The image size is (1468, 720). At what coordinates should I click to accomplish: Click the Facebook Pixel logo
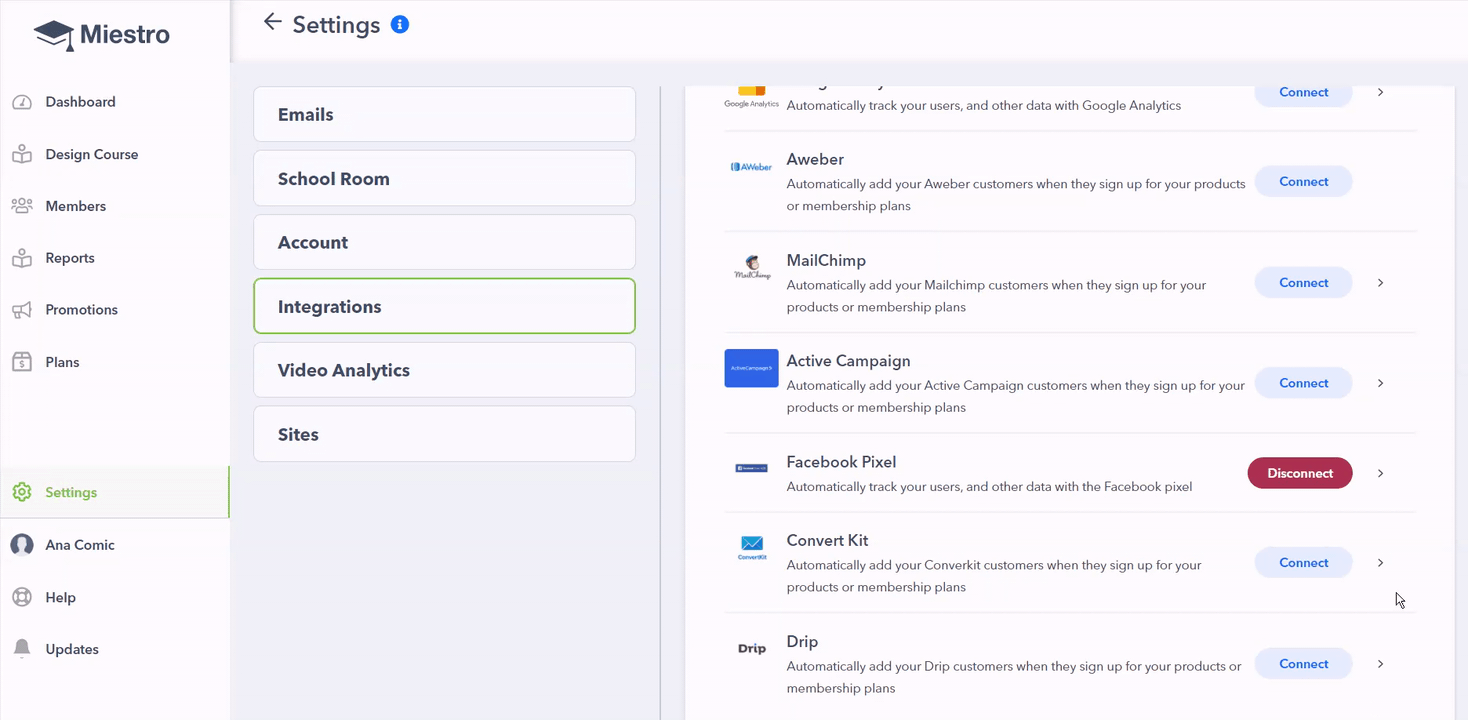click(752, 468)
